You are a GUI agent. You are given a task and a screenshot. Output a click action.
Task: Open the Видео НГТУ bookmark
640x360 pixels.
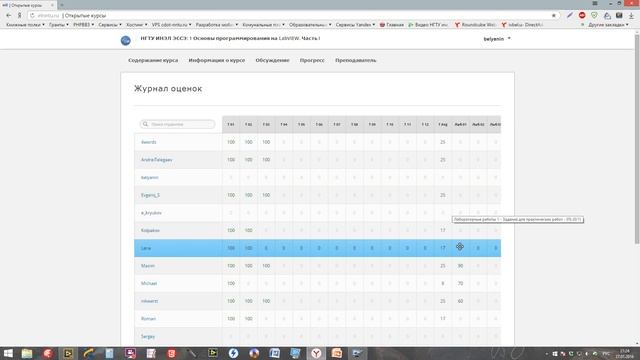[x=428, y=25]
